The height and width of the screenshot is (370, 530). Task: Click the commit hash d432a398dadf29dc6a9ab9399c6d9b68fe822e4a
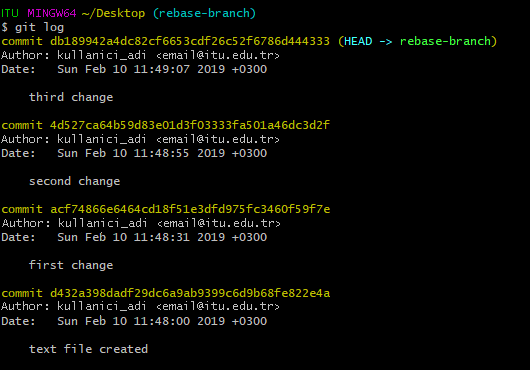tap(190, 293)
